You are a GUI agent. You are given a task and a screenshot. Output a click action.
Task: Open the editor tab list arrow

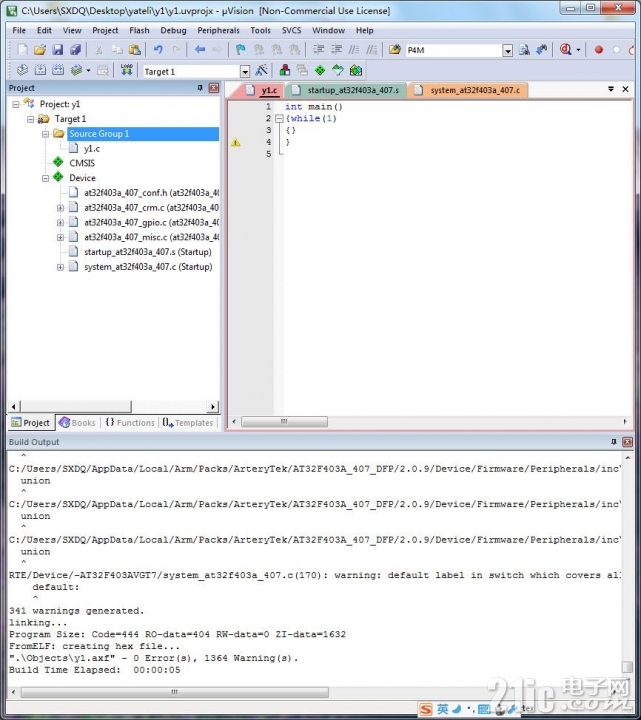point(611,89)
